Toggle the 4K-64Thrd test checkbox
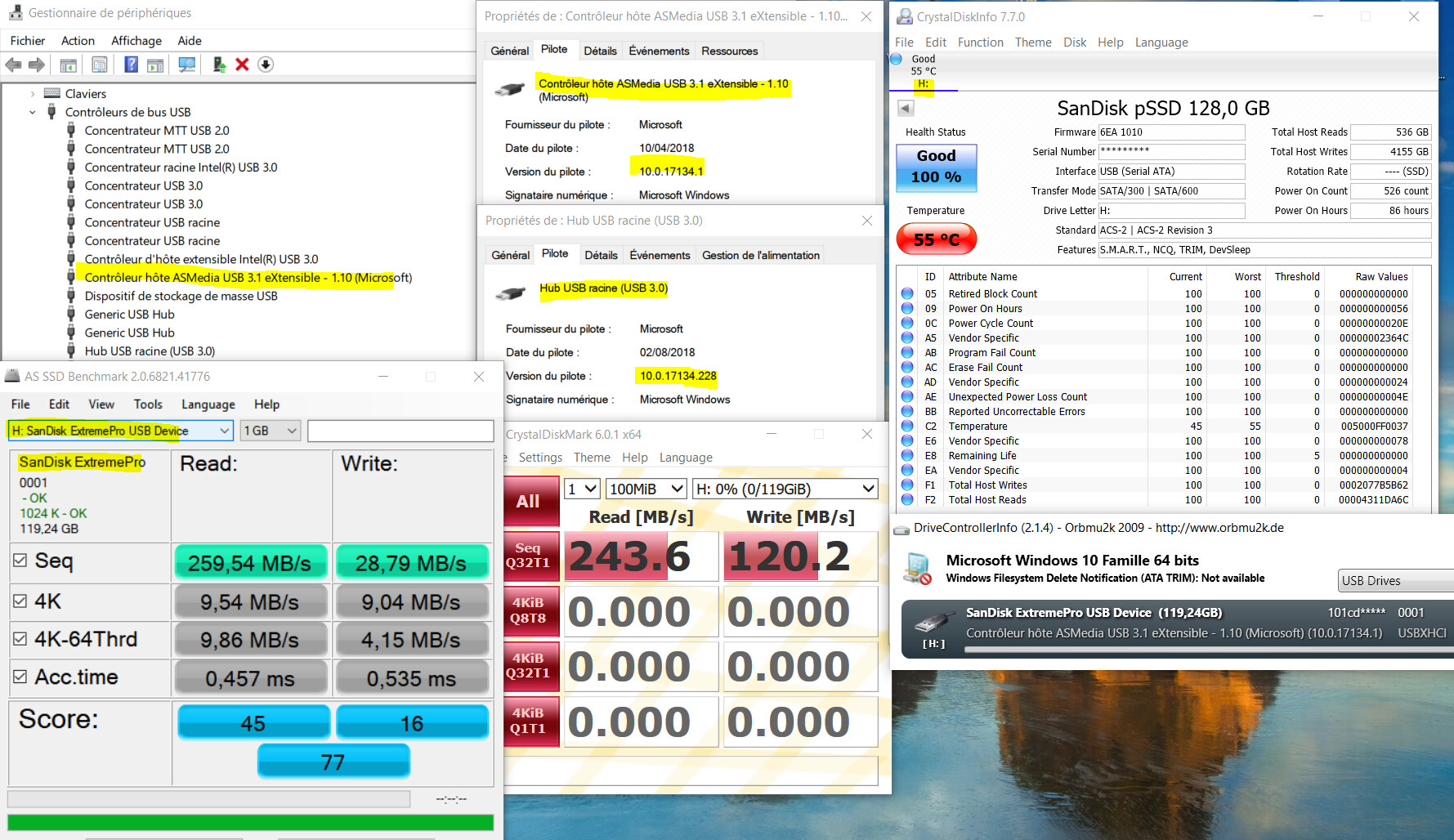 tap(20, 639)
